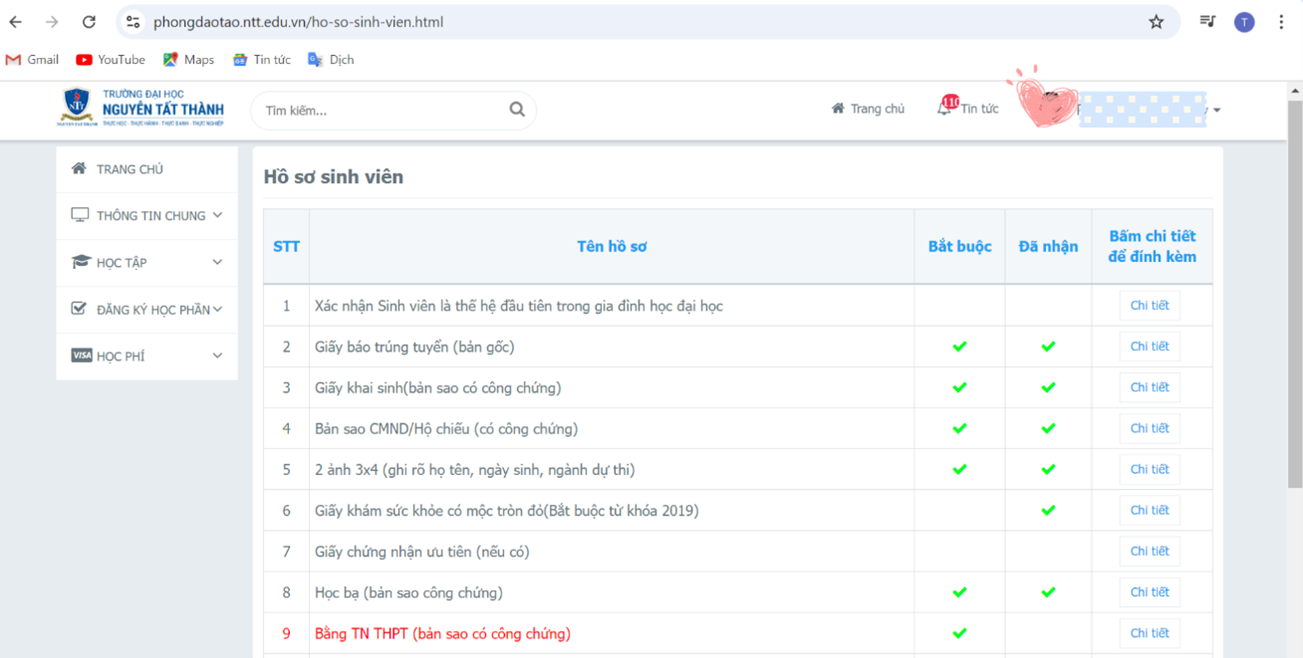Open Chrome's three-dot menu
1303x658 pixels.
(x=1281, y=22)
